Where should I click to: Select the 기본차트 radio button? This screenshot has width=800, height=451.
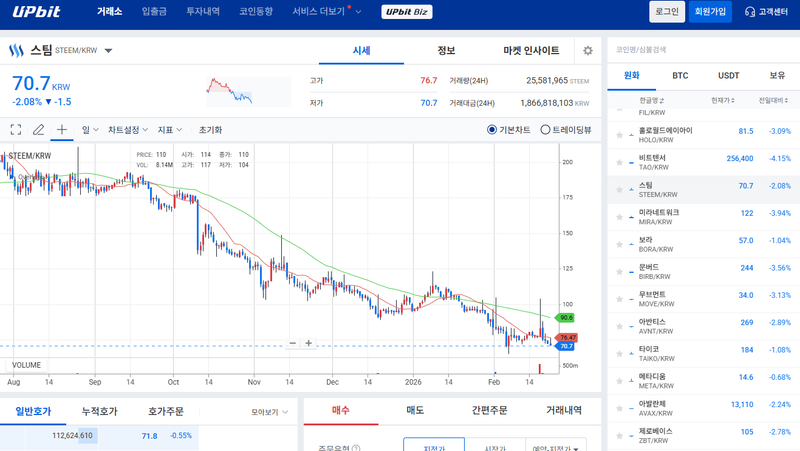coord(492,130)
